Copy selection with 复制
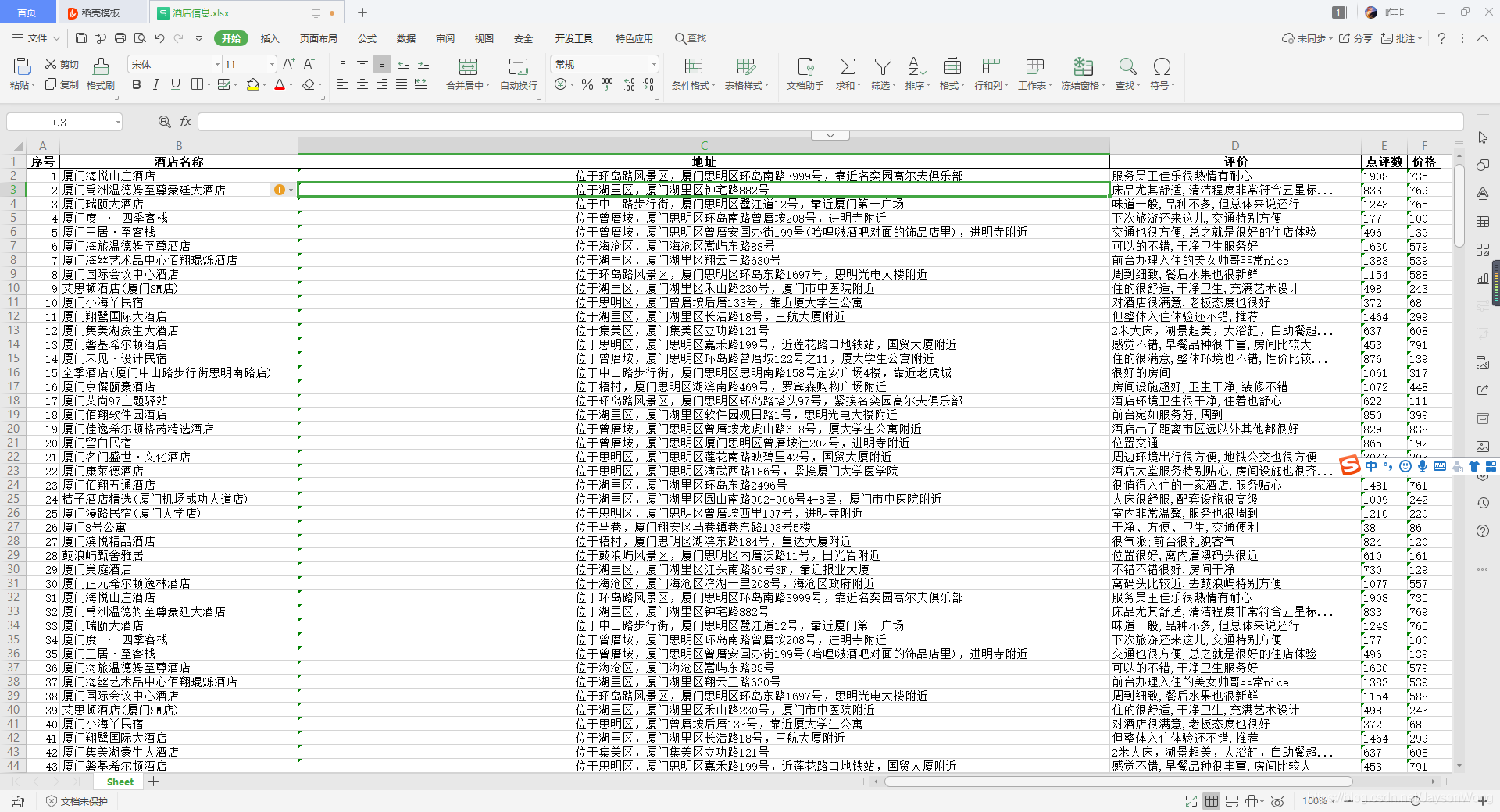Screen dimensions: 1500x812 click(x=62, y=84)
